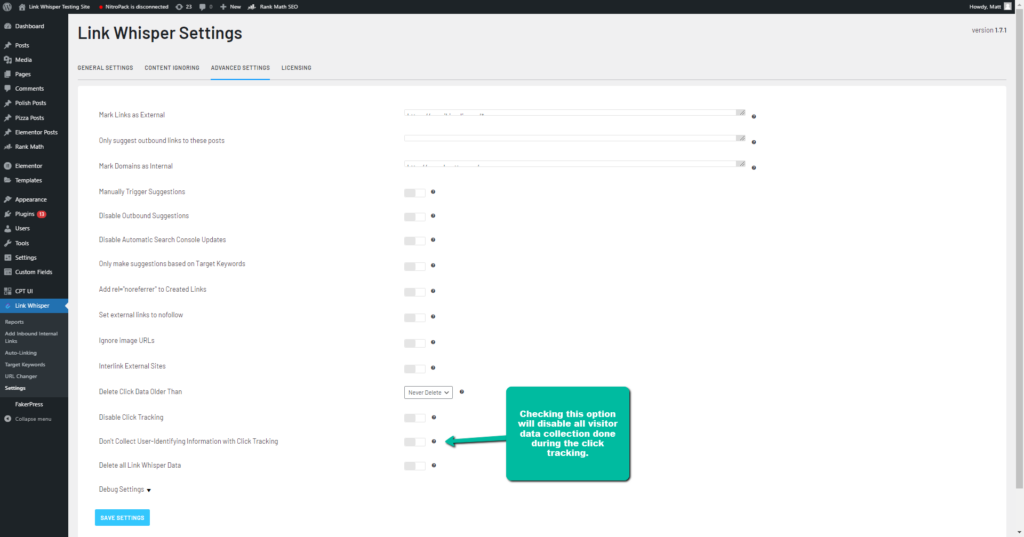Viewport: 1024px width, 537px height.
Task: Open the Never Delete dropdown
Action: pos(428,392)
